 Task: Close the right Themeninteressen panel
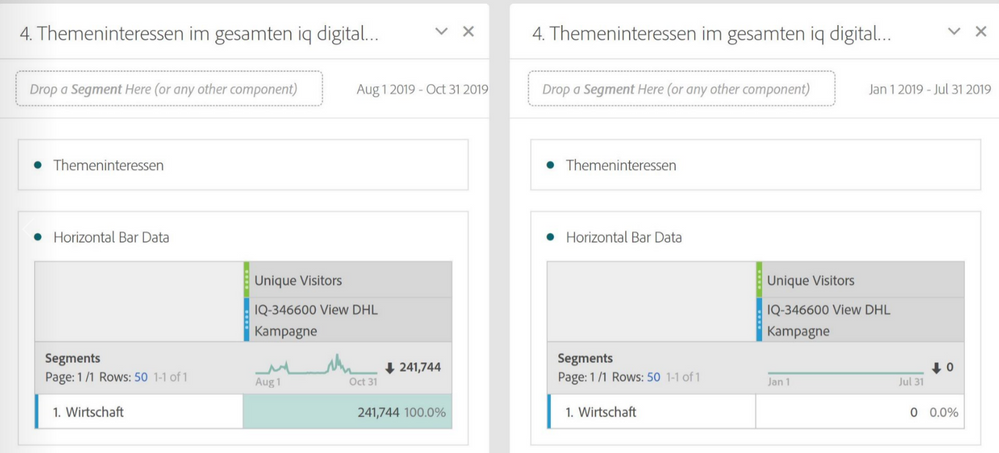coord(981,31)
